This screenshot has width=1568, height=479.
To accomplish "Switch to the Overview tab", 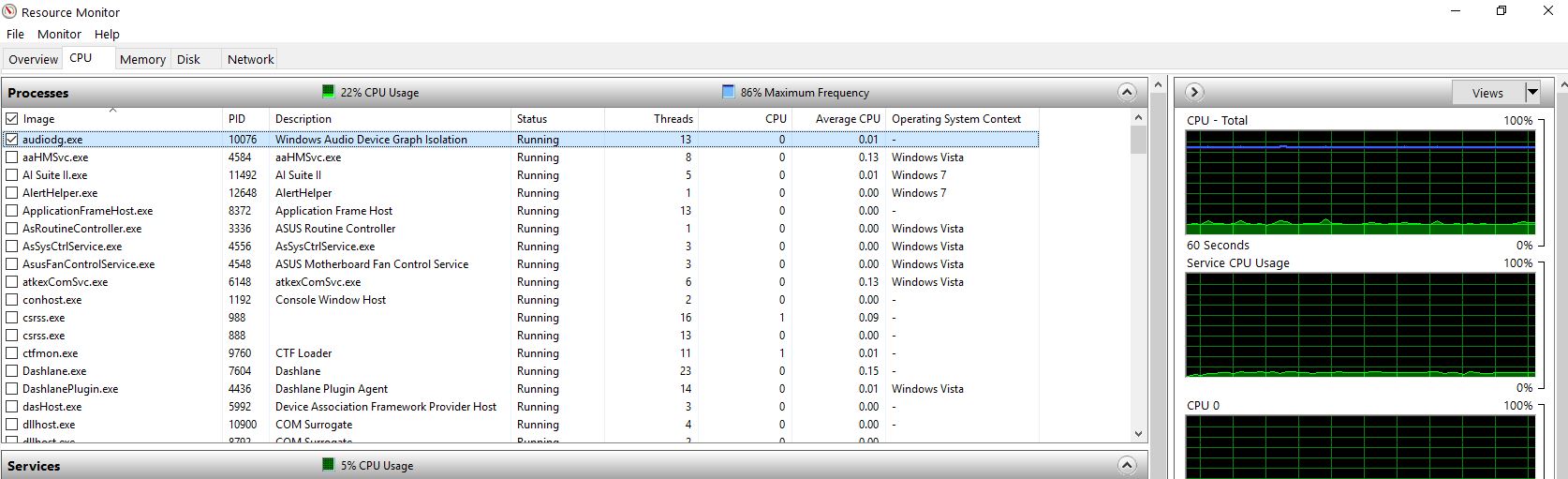I will tap(33, 59).
